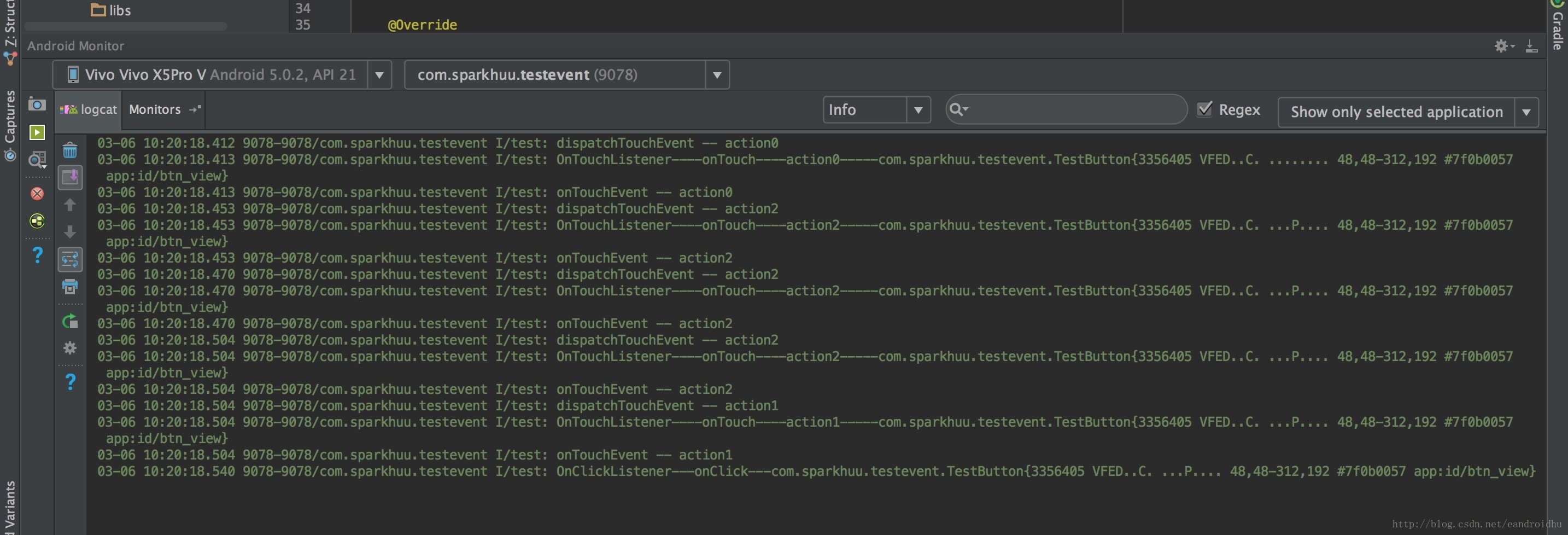Open the Gradle side panel
This screenshot has height=535, width=1568.
pyautogui.click(x=1558, y=26)
